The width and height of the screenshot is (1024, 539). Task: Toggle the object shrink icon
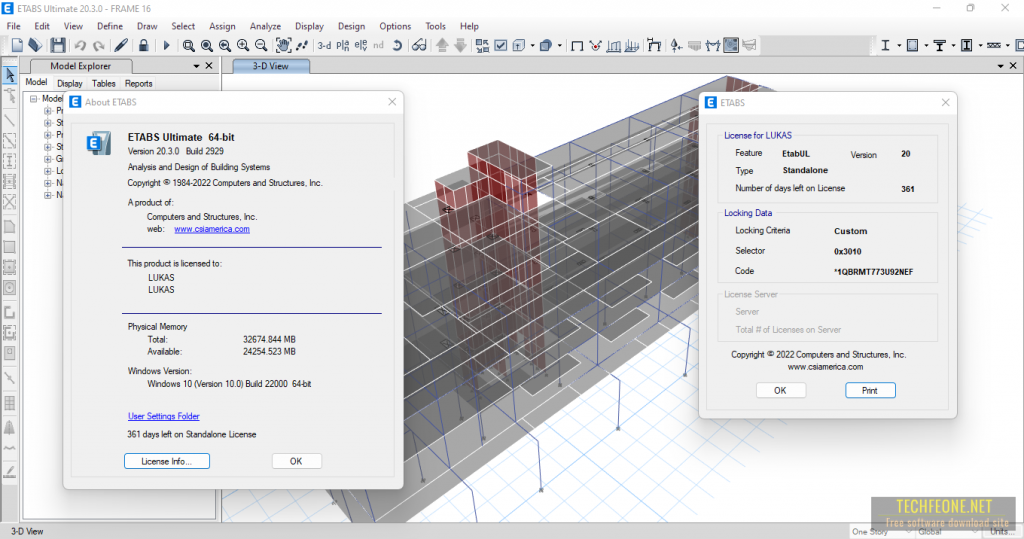(x=483, y=45)
